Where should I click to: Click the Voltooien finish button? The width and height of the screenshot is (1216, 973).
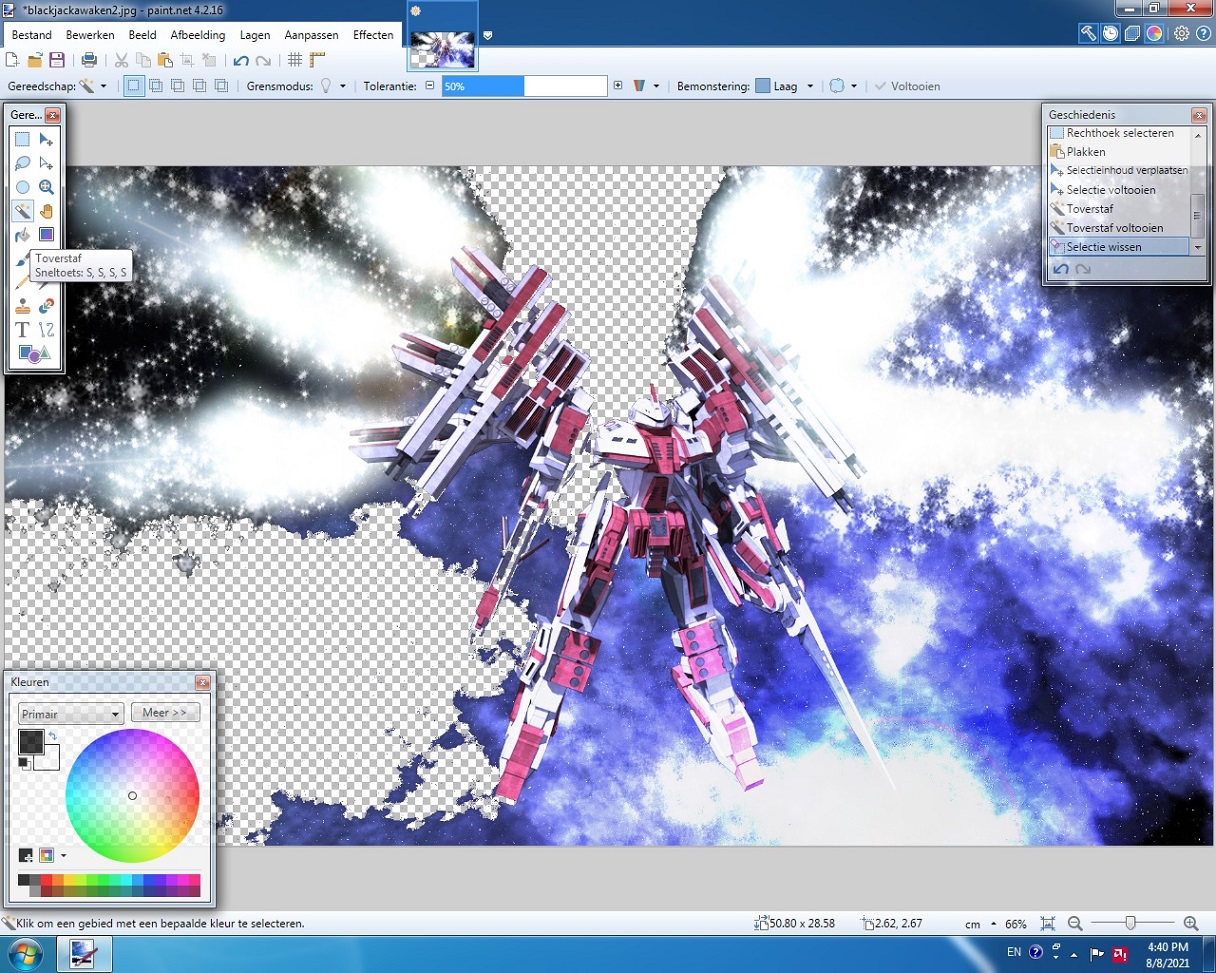tap(907, 86)
